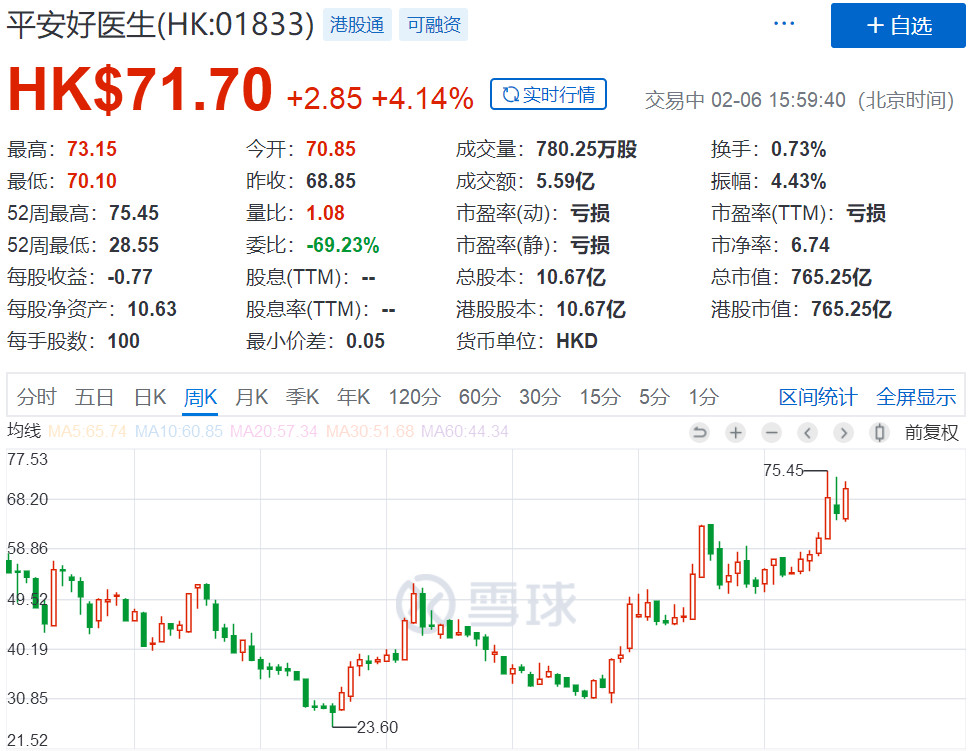Click the MA30:51.68 indicator label

(x=370, y=431)
